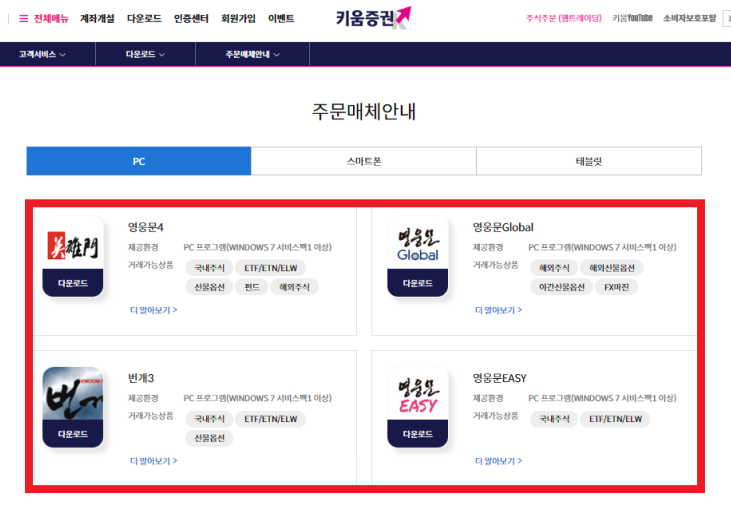Open 인증센터 in the top menu
Image resolution: width=731 pixels, height=505 pixels.
pos(191,19)
